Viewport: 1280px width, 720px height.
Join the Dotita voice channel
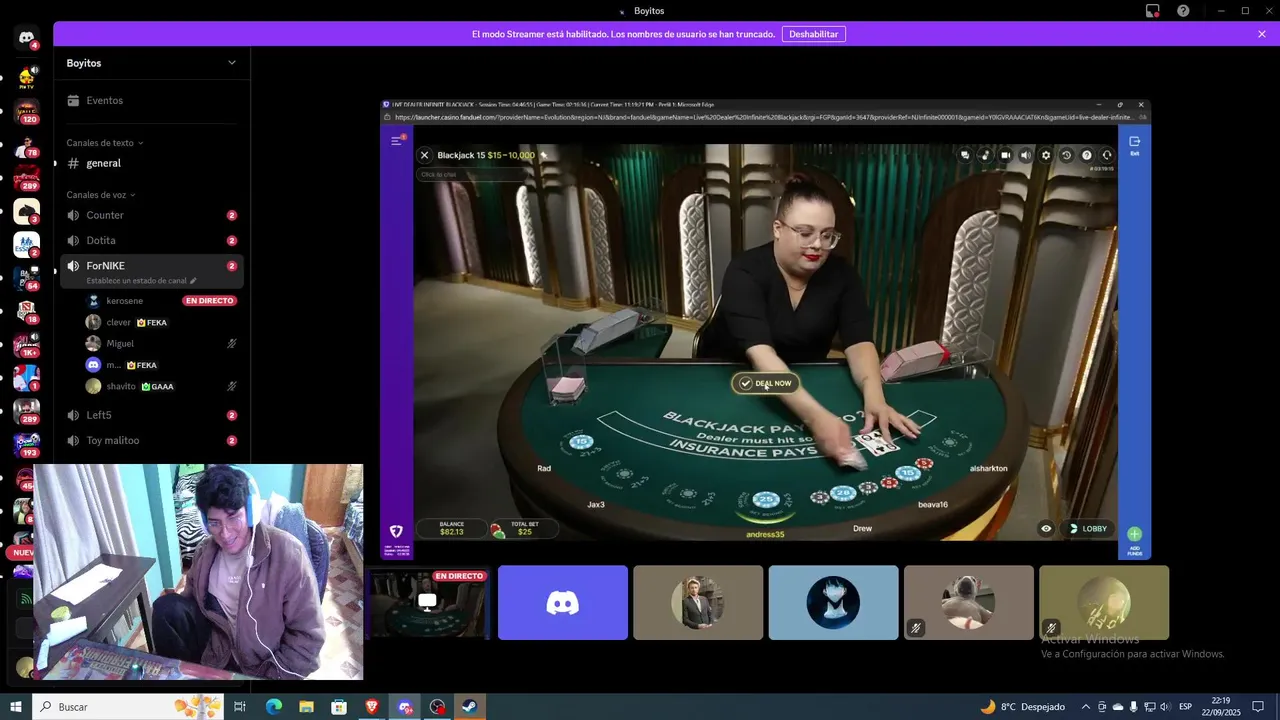pos(150,241)
